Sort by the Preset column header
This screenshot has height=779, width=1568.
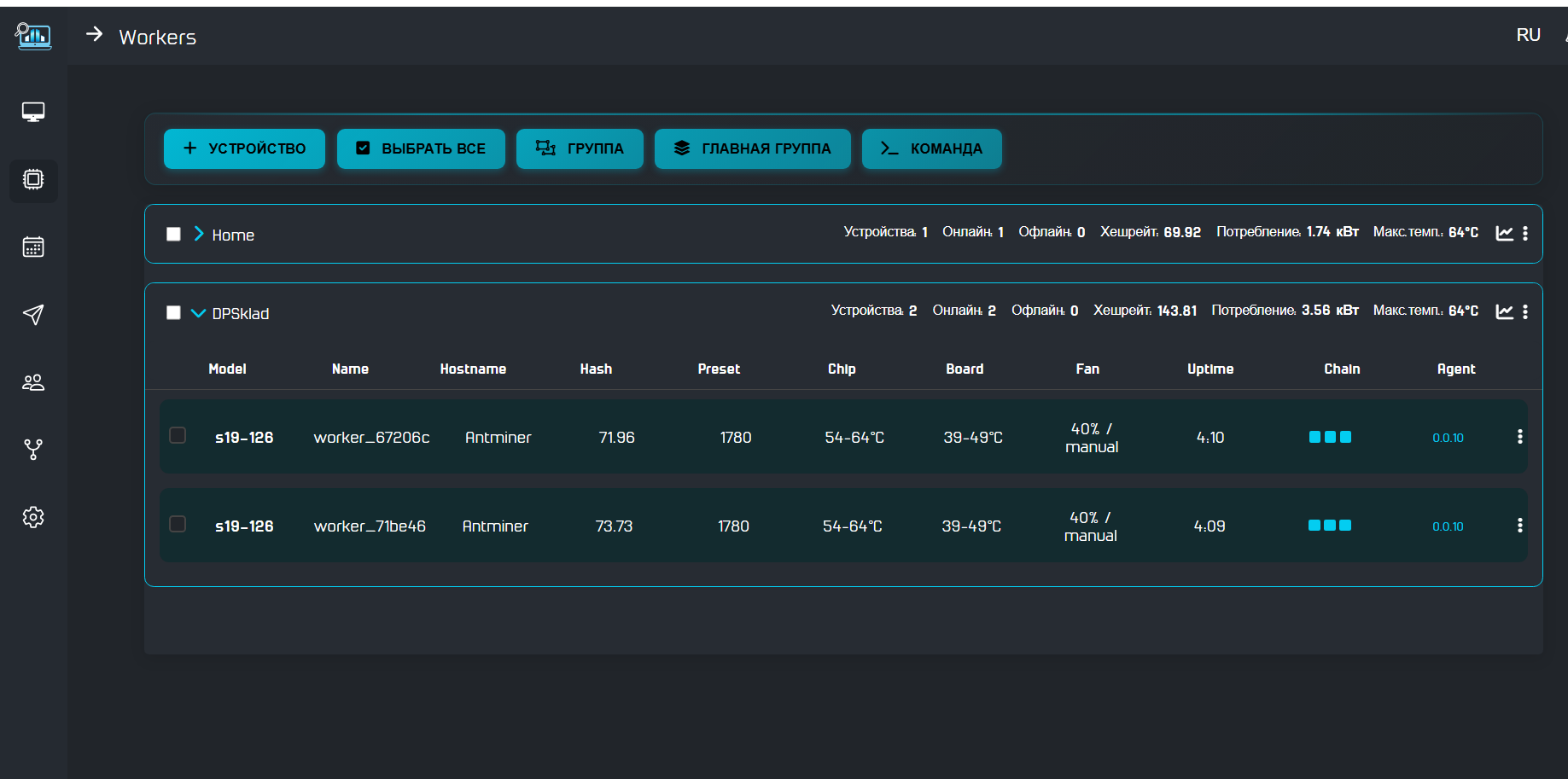(x=719, y=369)
